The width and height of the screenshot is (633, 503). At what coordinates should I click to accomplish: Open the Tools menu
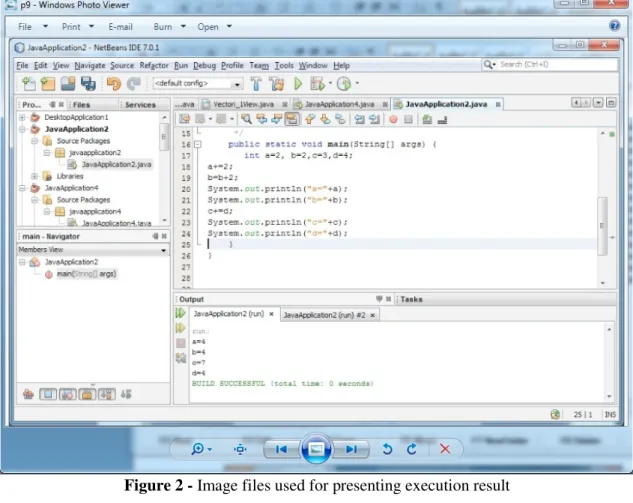click(x=284, y=65)
